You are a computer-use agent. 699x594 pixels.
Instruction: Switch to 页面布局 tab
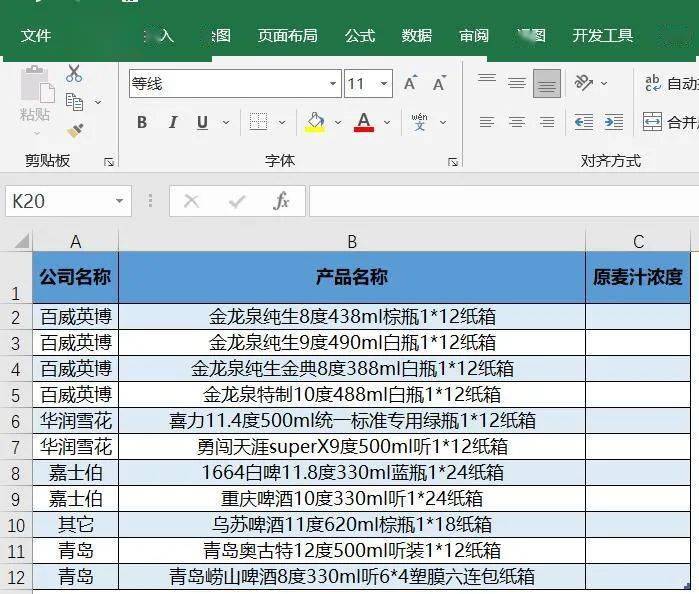click(288, 35)
